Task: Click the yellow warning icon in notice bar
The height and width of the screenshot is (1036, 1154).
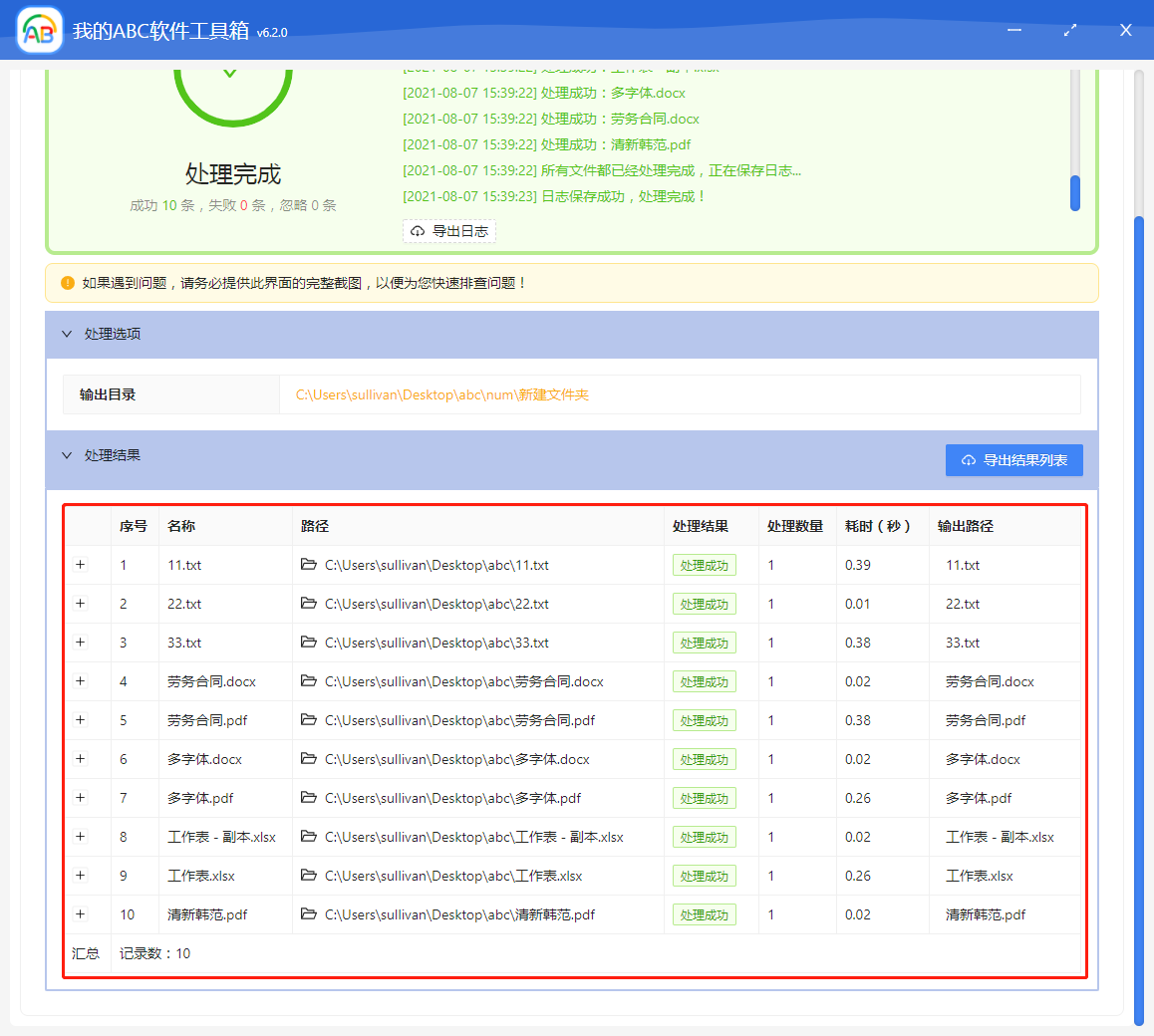Action: point(66,283)
